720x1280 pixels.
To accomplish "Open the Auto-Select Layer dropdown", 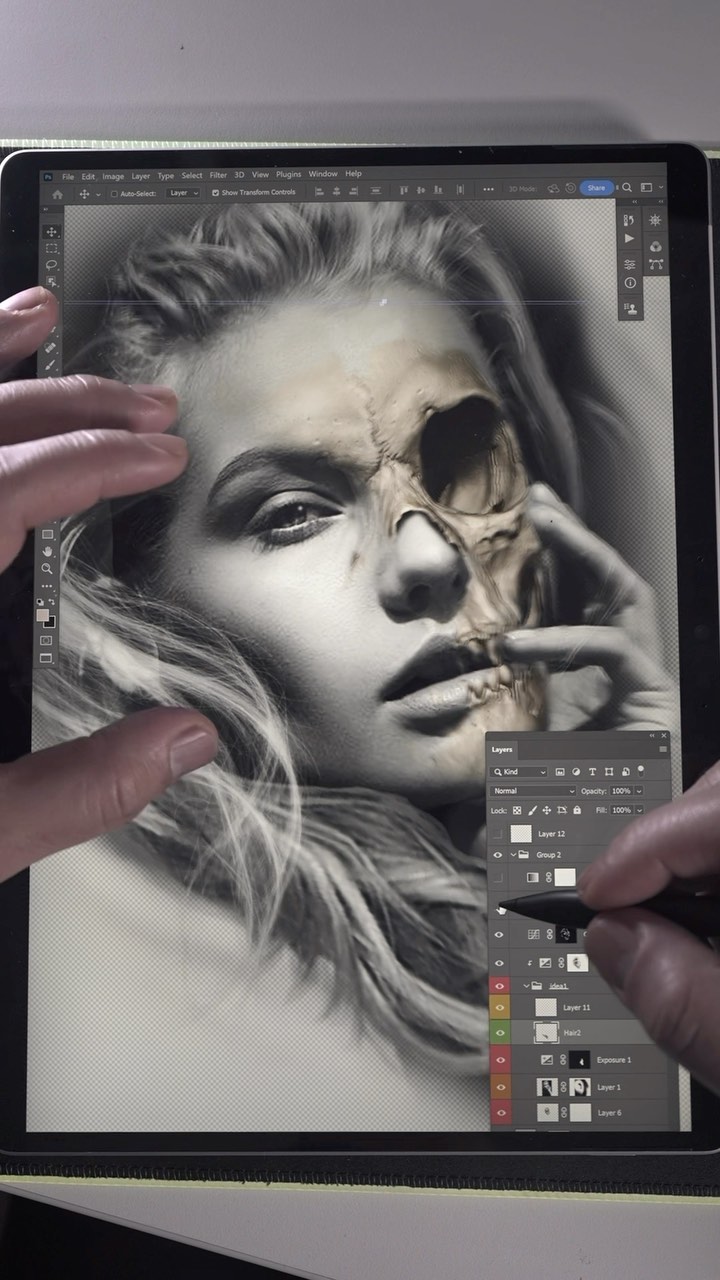I will pos(182,193).
